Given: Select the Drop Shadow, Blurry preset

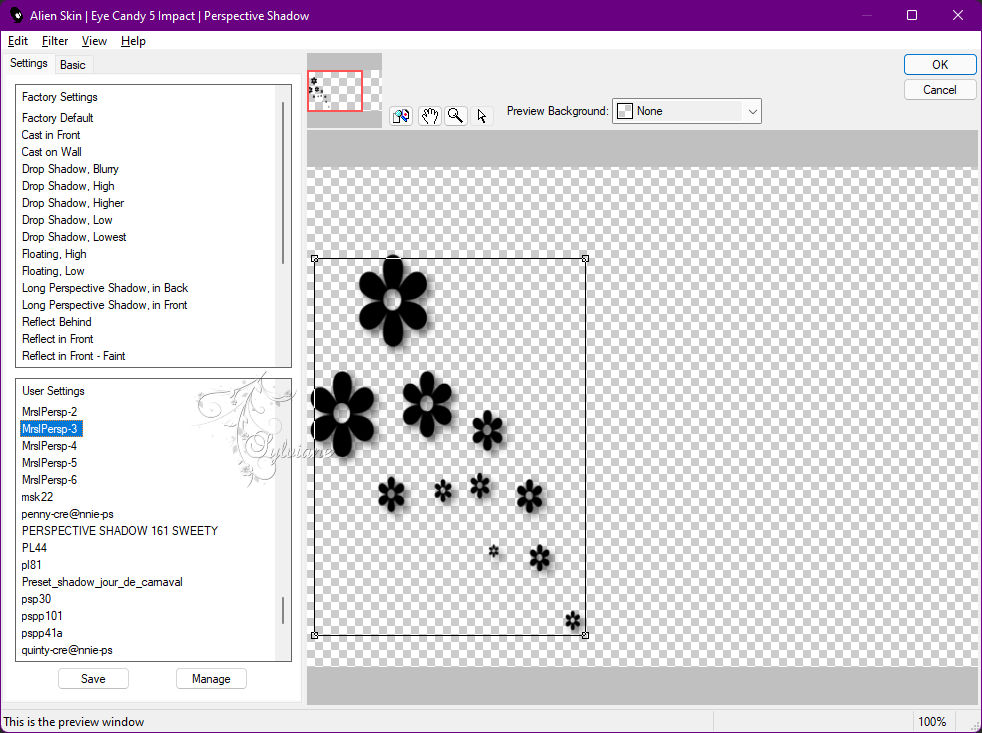Looking at the screenshot, I should pos(70,169).
